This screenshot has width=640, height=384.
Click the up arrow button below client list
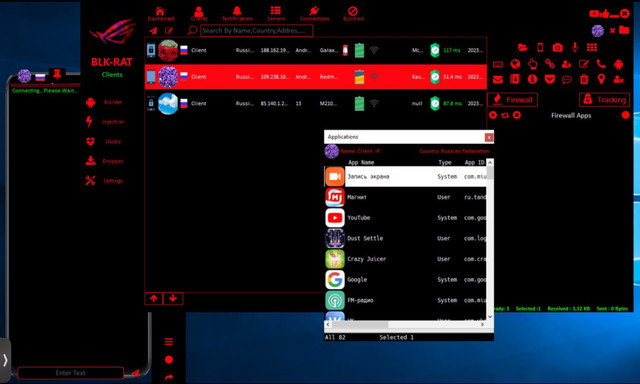pyautogui.click(x=154, y=298)
